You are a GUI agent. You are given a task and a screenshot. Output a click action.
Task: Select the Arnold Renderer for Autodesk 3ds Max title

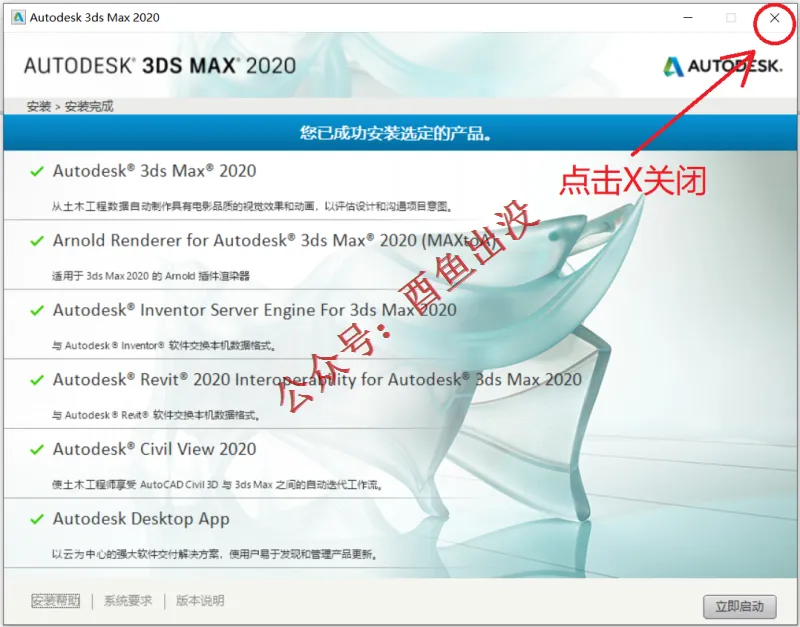pyautogui.click(x=274, y=240)
